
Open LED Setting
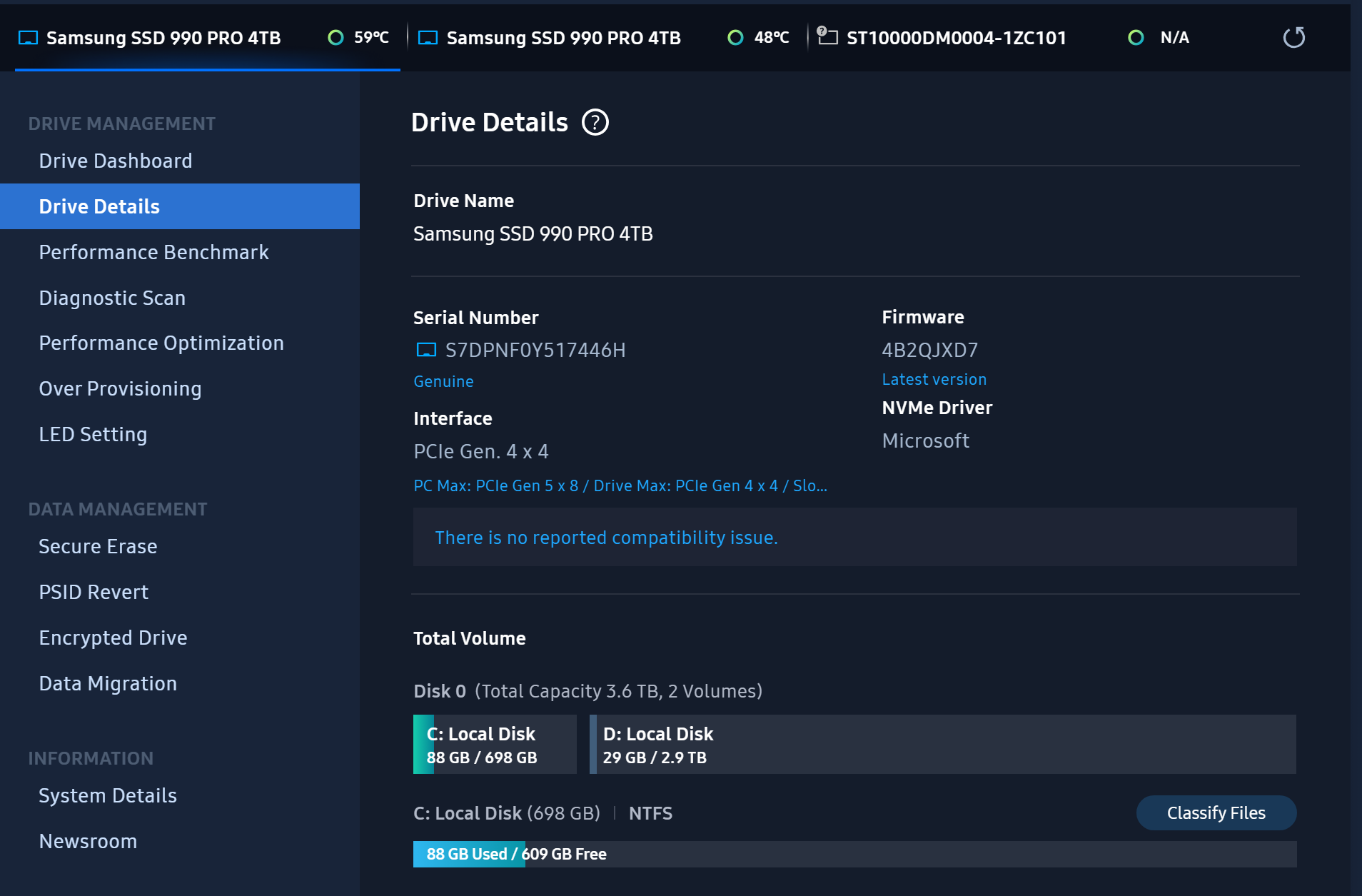click(180, 434)
